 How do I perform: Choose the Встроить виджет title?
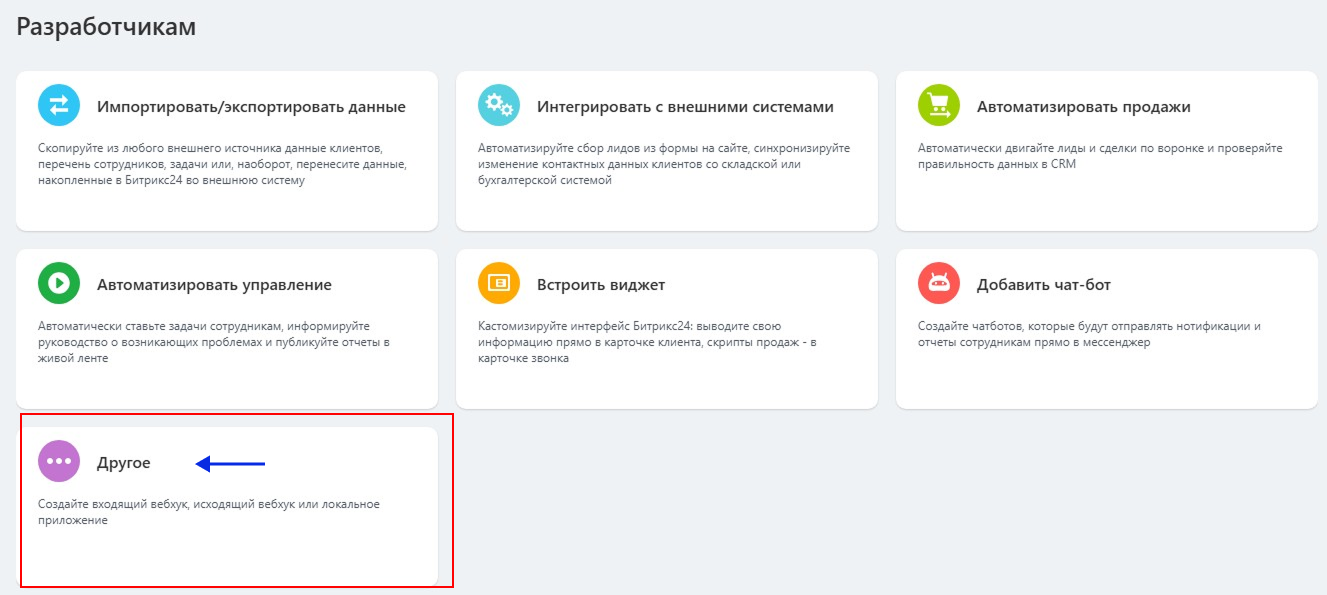601,285
